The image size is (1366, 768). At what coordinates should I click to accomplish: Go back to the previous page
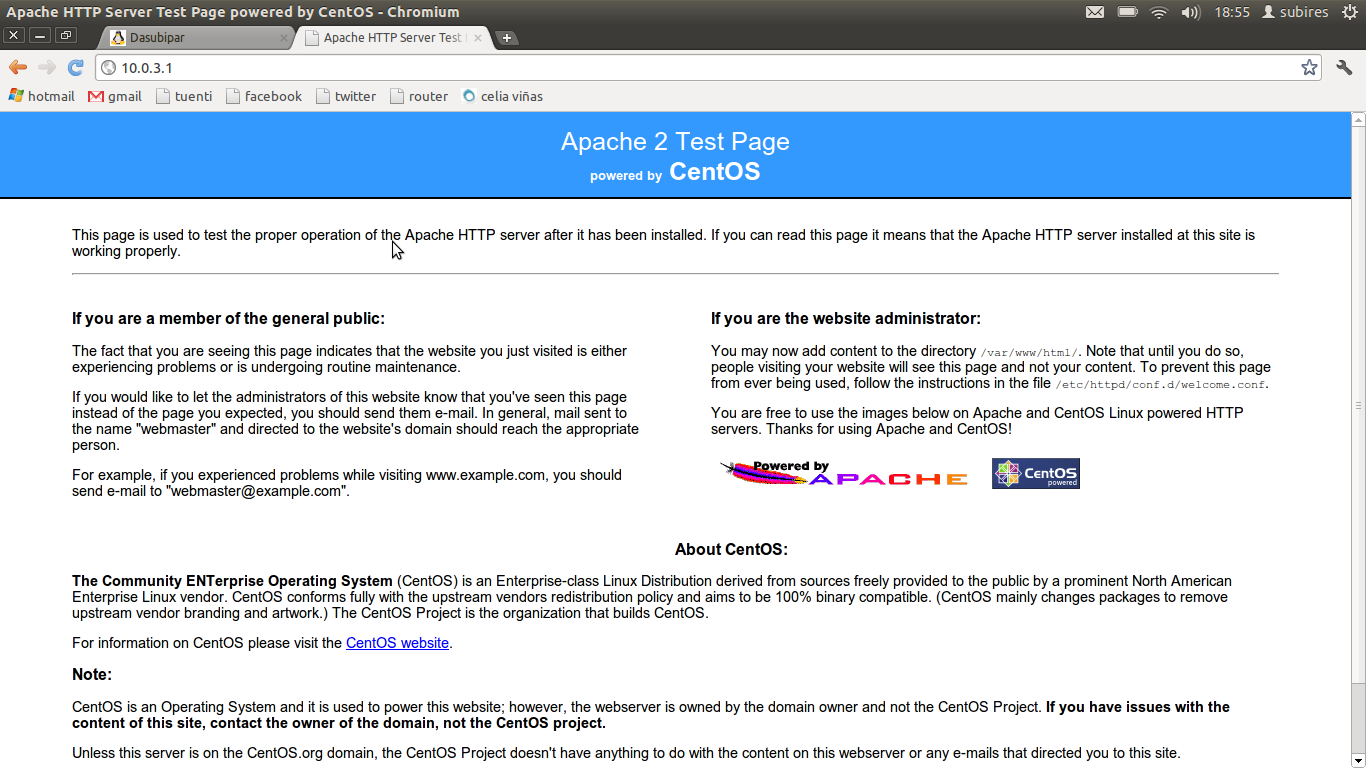click(18, 68)
